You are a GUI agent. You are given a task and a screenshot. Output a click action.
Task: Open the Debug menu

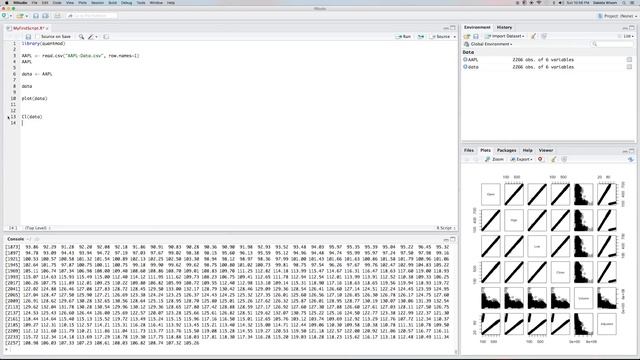coord(127,3)
